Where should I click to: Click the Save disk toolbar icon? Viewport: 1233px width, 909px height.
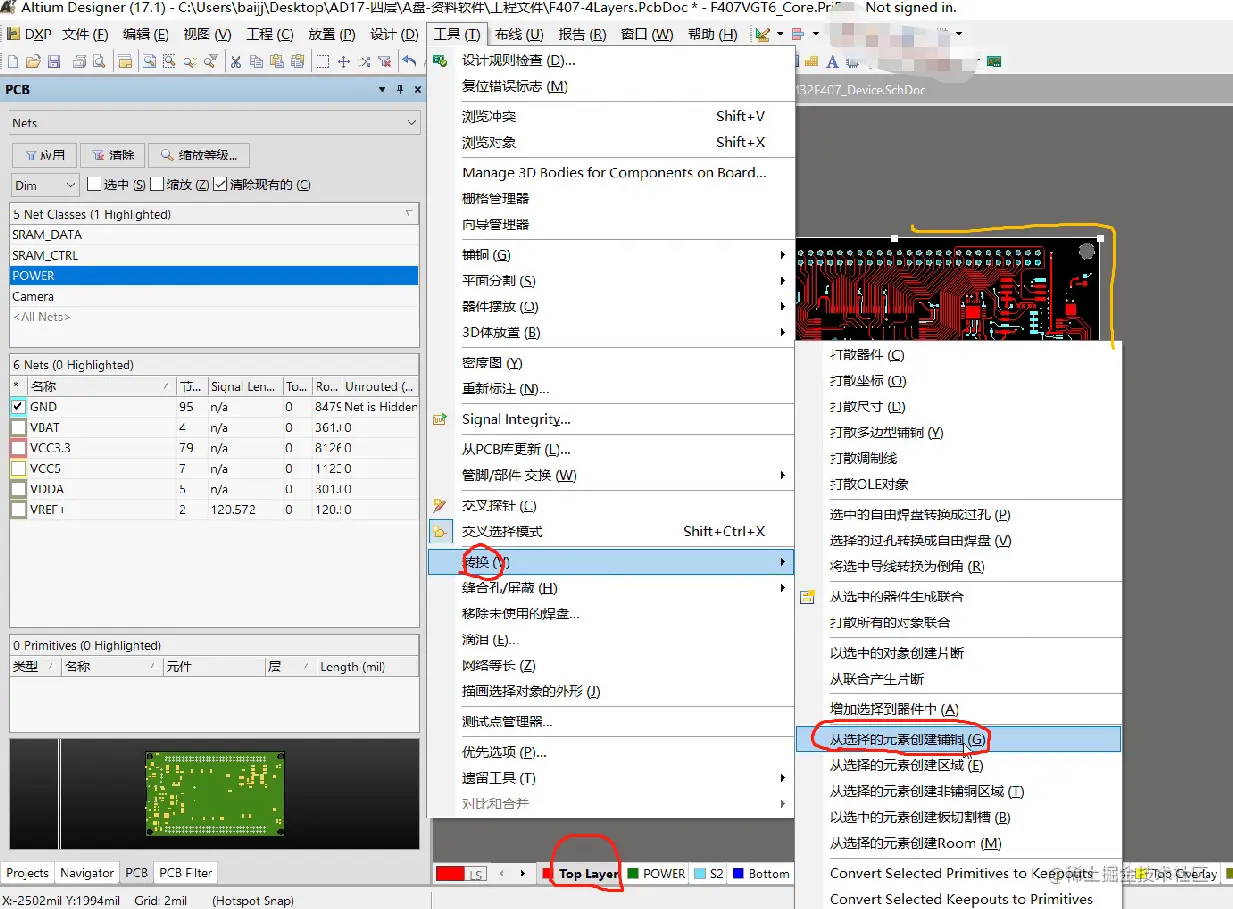pyautogui.click(x=54, y=62)
